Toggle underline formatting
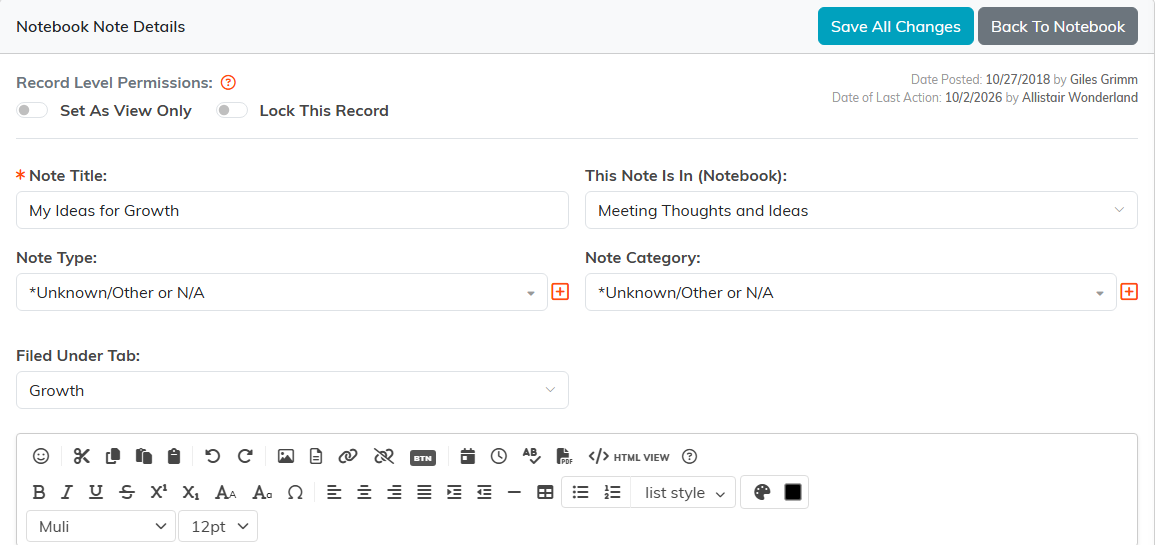 [x=96, y=493]
